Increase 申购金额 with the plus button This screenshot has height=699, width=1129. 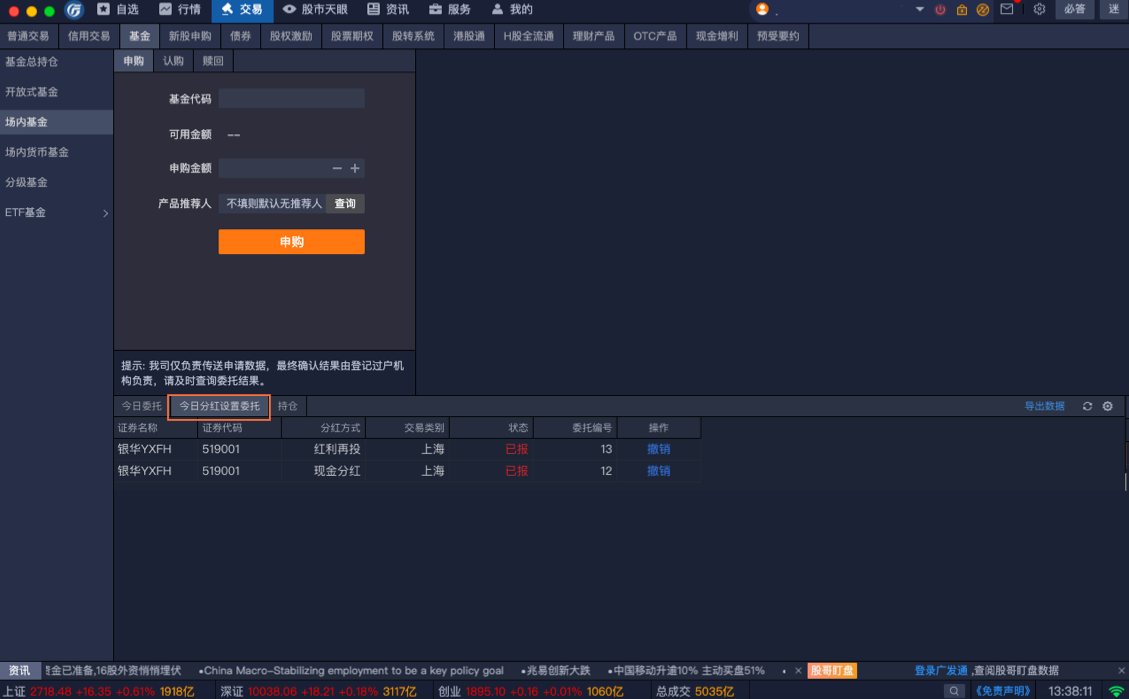tap(355, 169)
